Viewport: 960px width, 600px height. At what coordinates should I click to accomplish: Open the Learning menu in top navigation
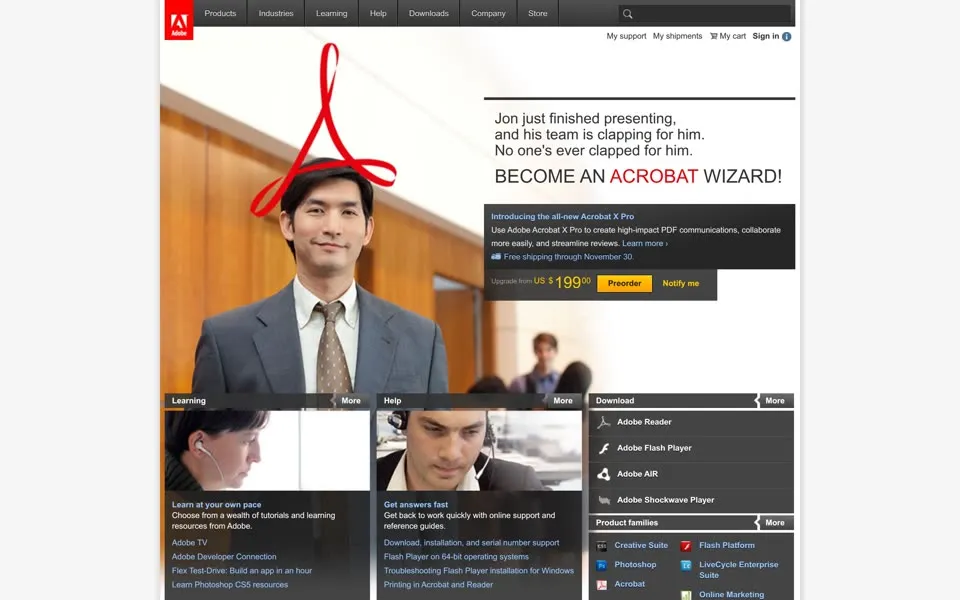tap(332, 13)
